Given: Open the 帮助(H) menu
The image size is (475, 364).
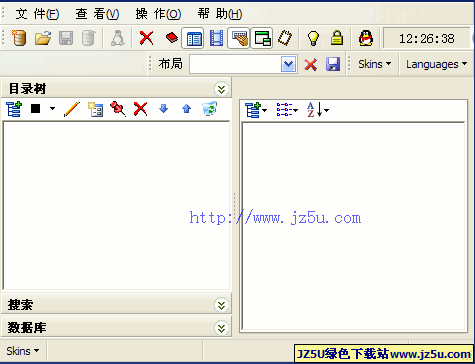Looking at the screenshot, I should click(220, 14).
